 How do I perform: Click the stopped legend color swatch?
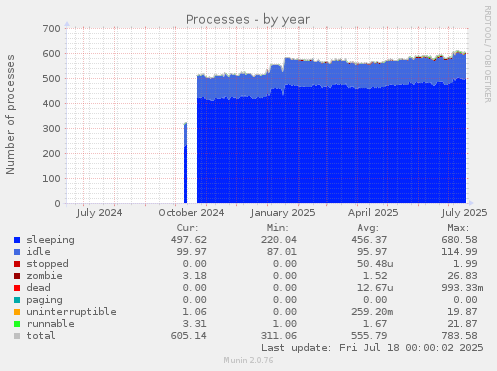point(17,264)
